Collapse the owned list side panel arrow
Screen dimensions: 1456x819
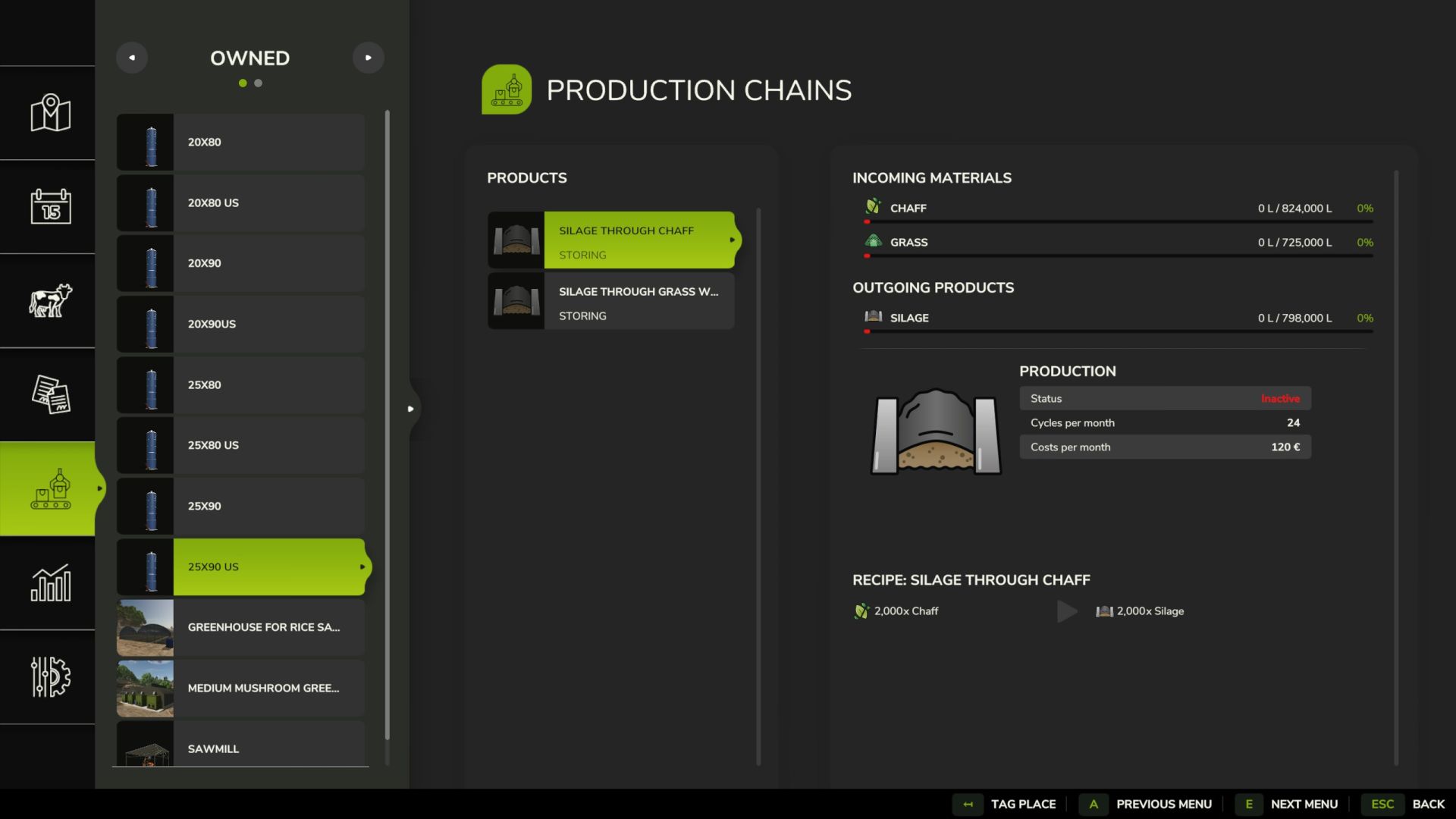tap(411, 409)
